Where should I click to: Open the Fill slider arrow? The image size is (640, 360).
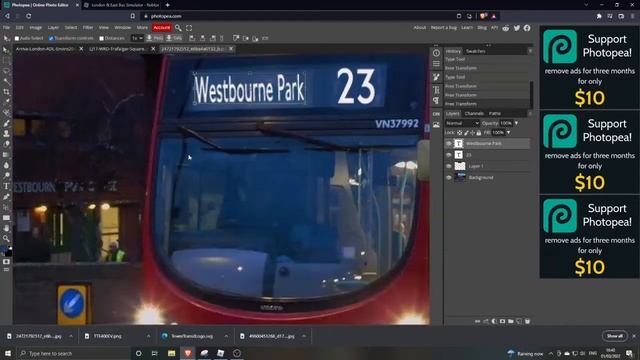pos(509,133)
